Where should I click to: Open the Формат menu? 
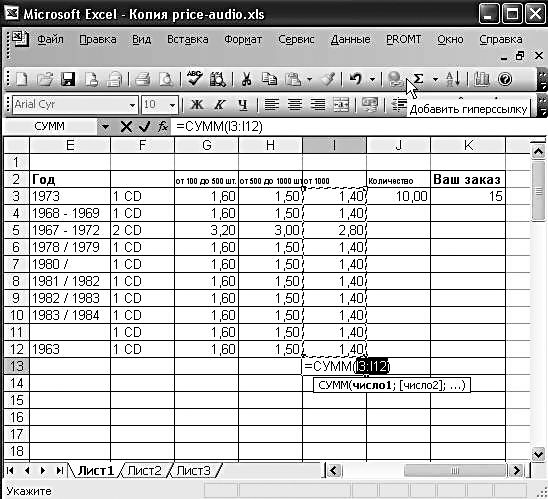click(x=243, y=39)
